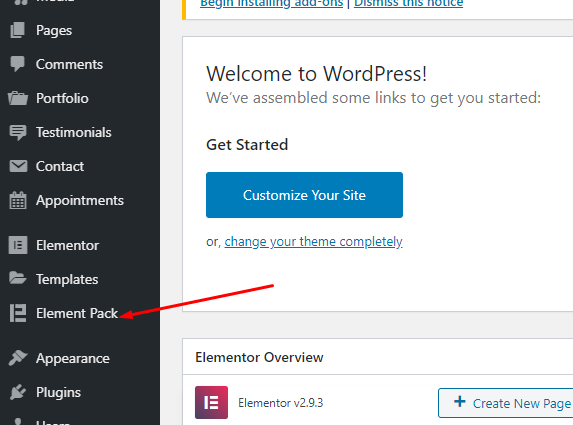Click the Appearance paintbrush icon
The image size is (573, 425).
pos(18,358)
